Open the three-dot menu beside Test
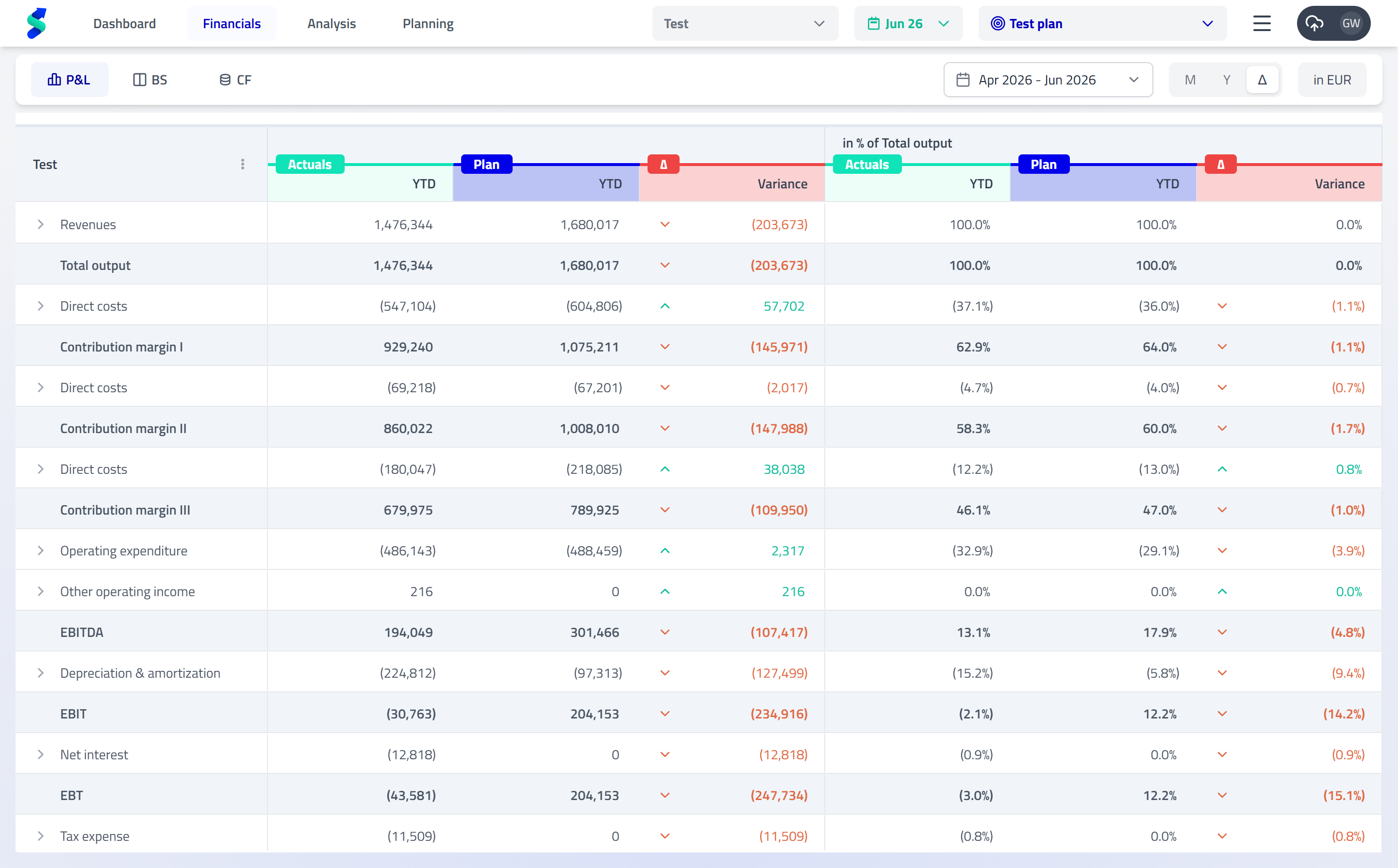The image size is (1398, 868). pos(243,164)
